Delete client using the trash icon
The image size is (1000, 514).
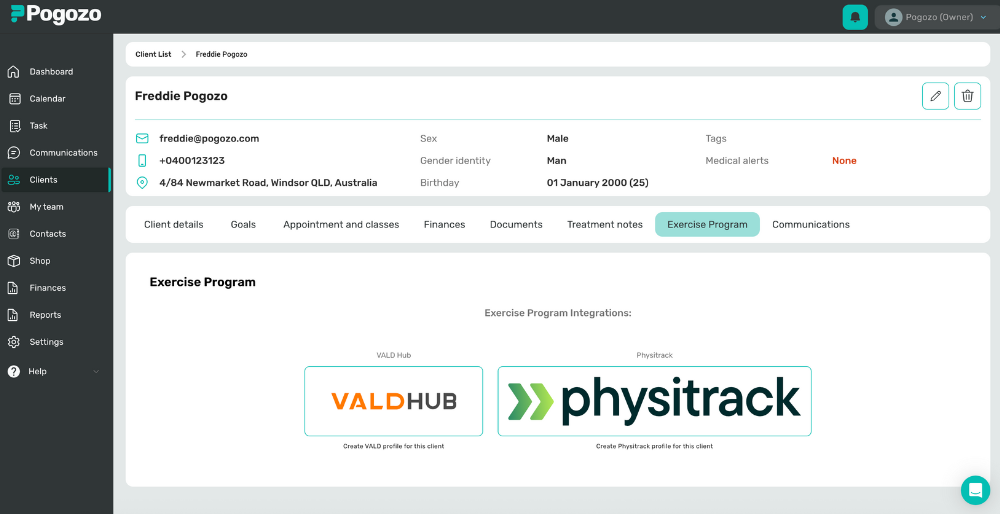point(967,96)
